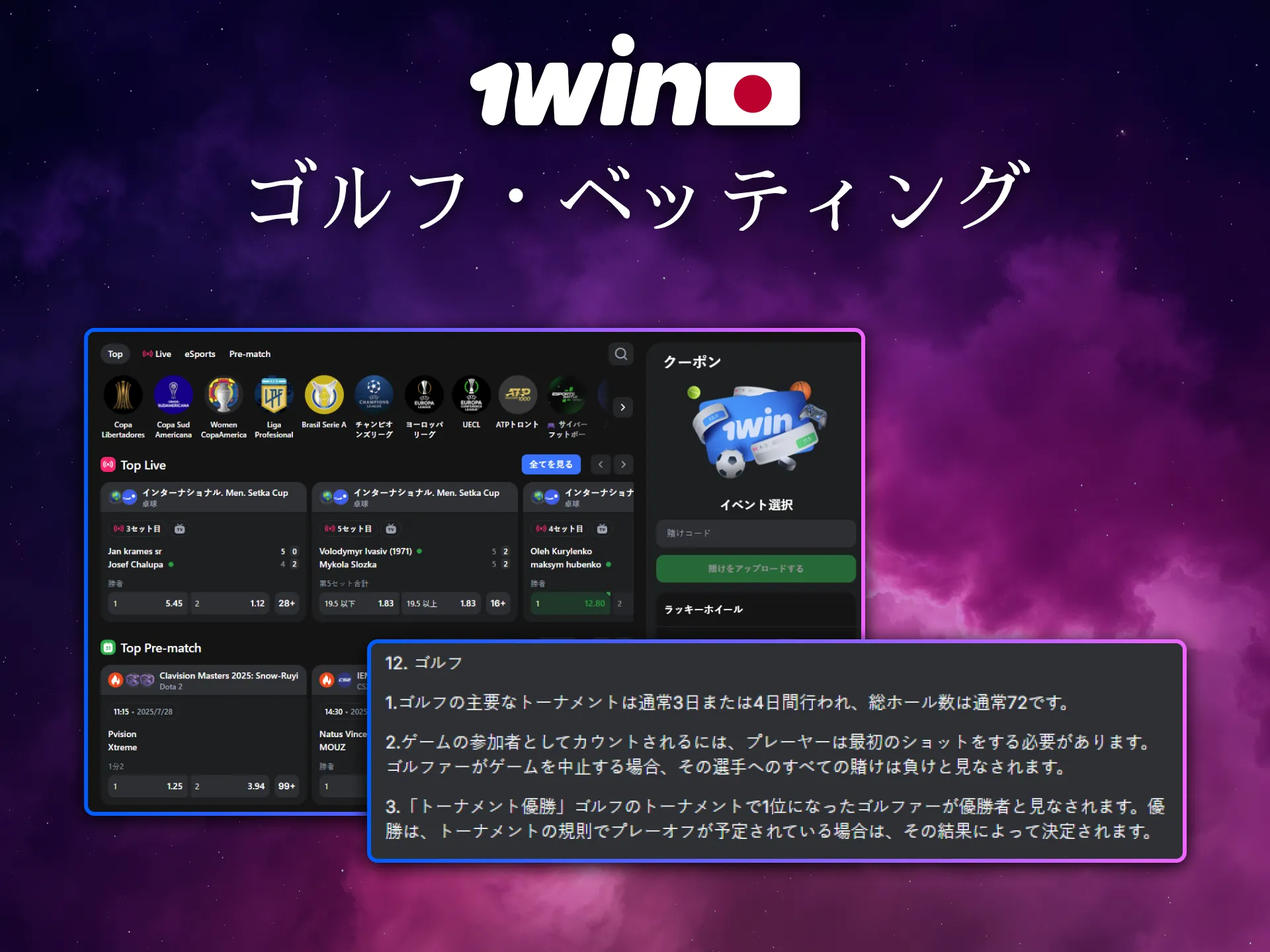Pick the 19.5 以上 odds 1.83
The width and height of the screenshot is (1270, 952).
(x=441, y=604)
